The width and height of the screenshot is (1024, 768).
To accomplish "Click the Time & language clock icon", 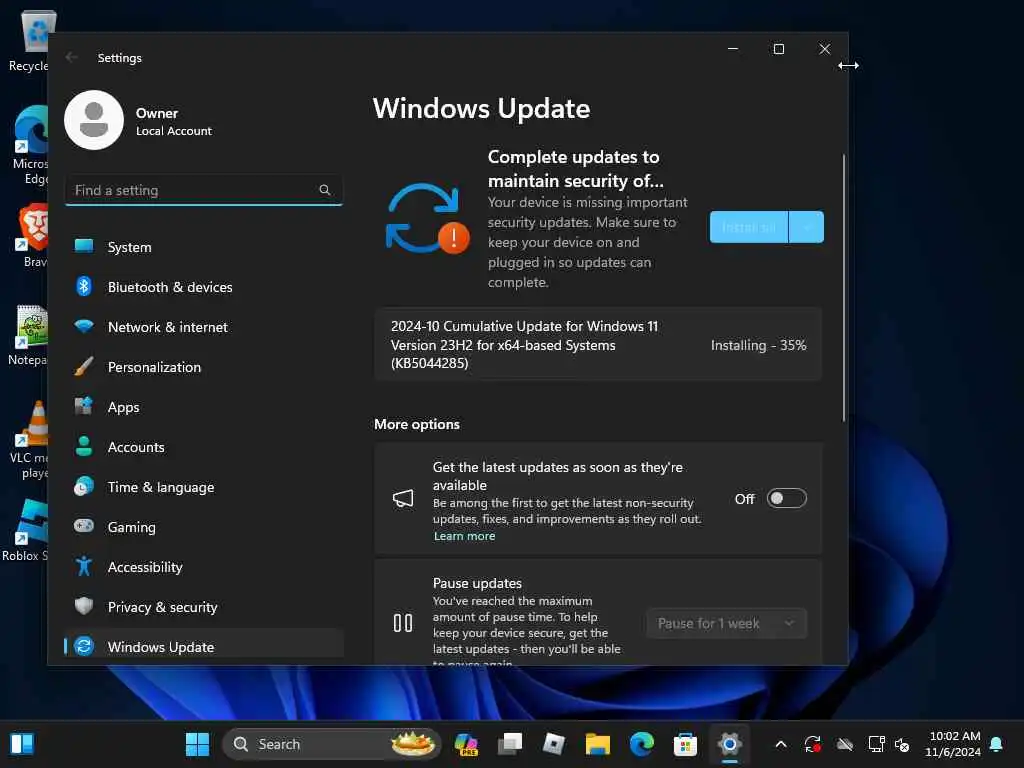I will pyautogui.click(x=84, y=487).
